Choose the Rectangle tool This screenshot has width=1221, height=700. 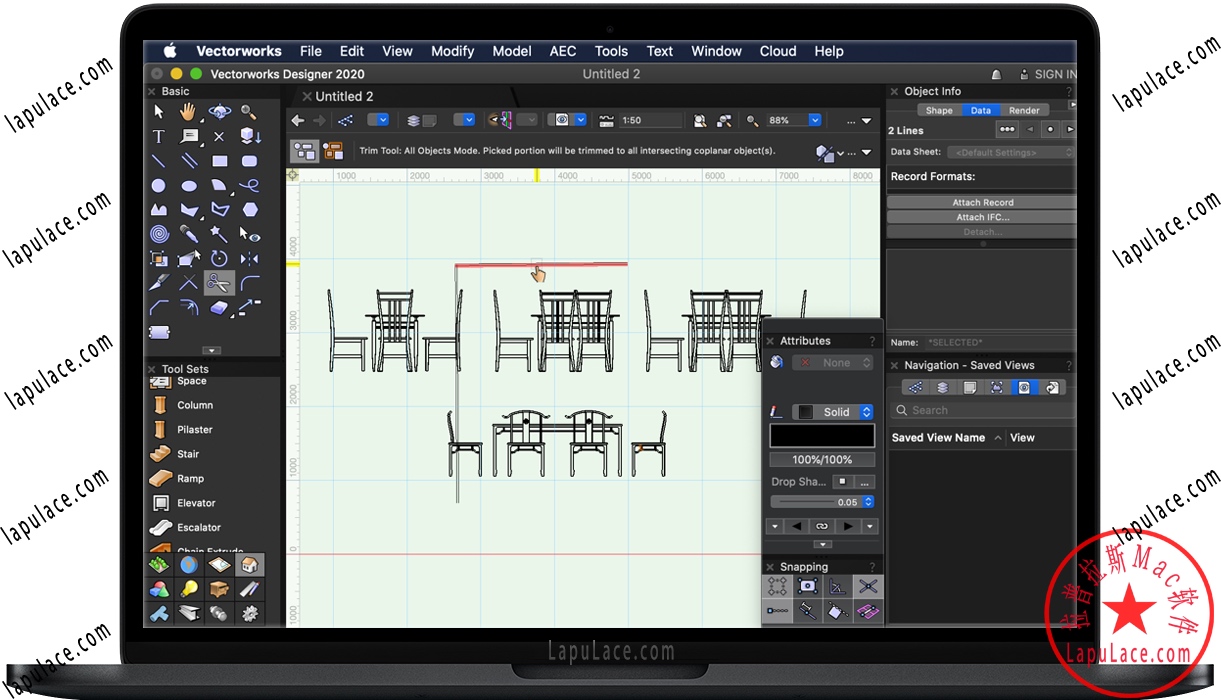(219, 160)
